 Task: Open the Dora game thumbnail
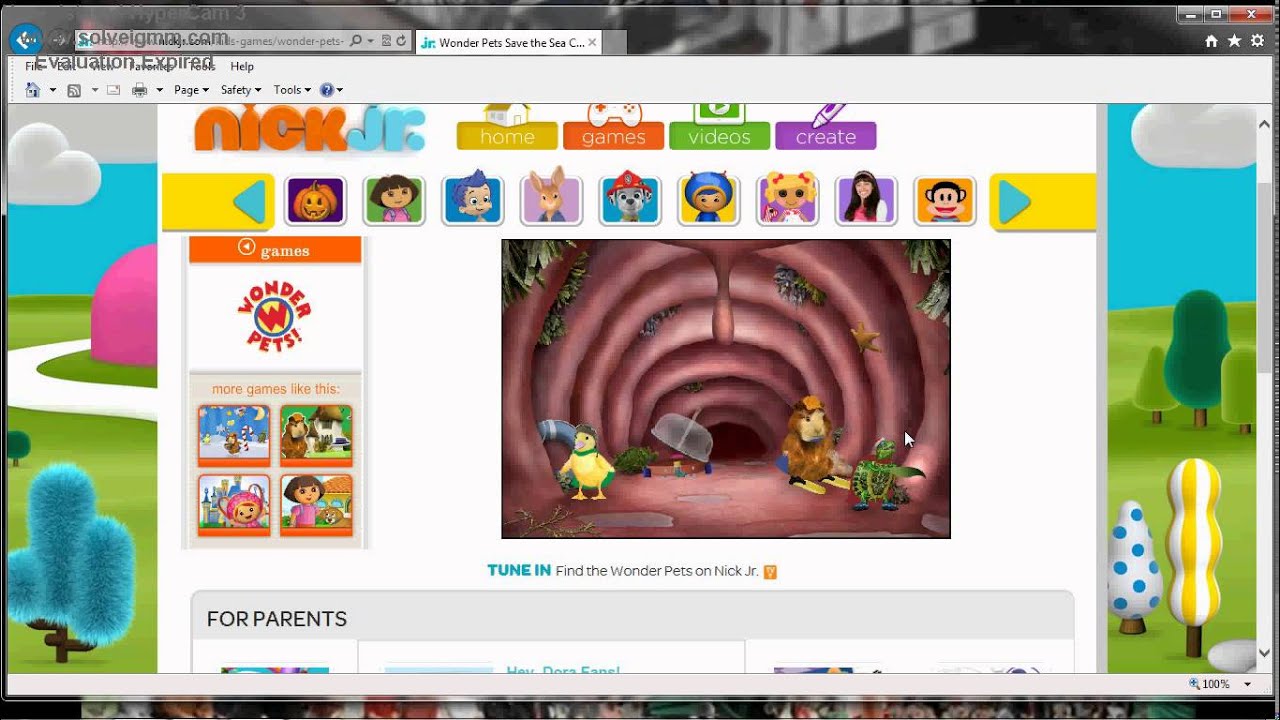click(x=316, y=505)
